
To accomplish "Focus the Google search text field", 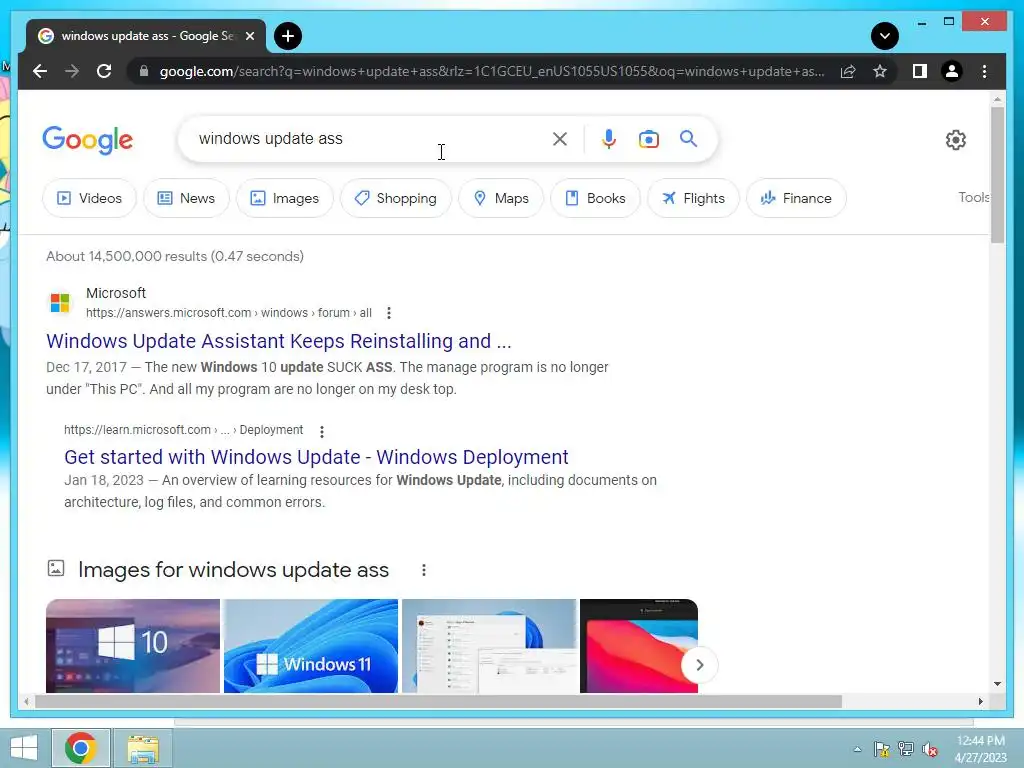I will pyautogui.click(x=372, y=138).
